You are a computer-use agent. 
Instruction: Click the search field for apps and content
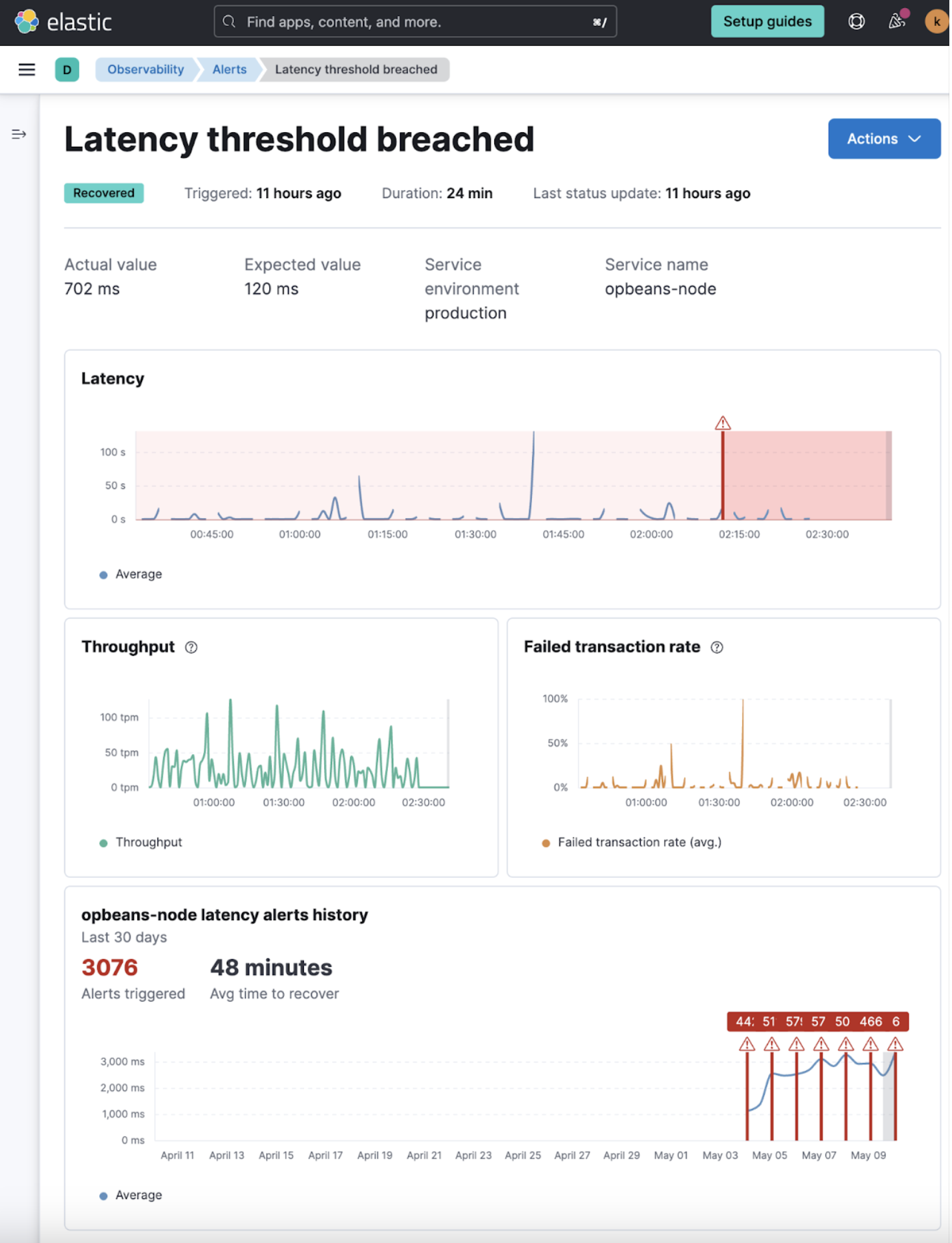point(415,22)
